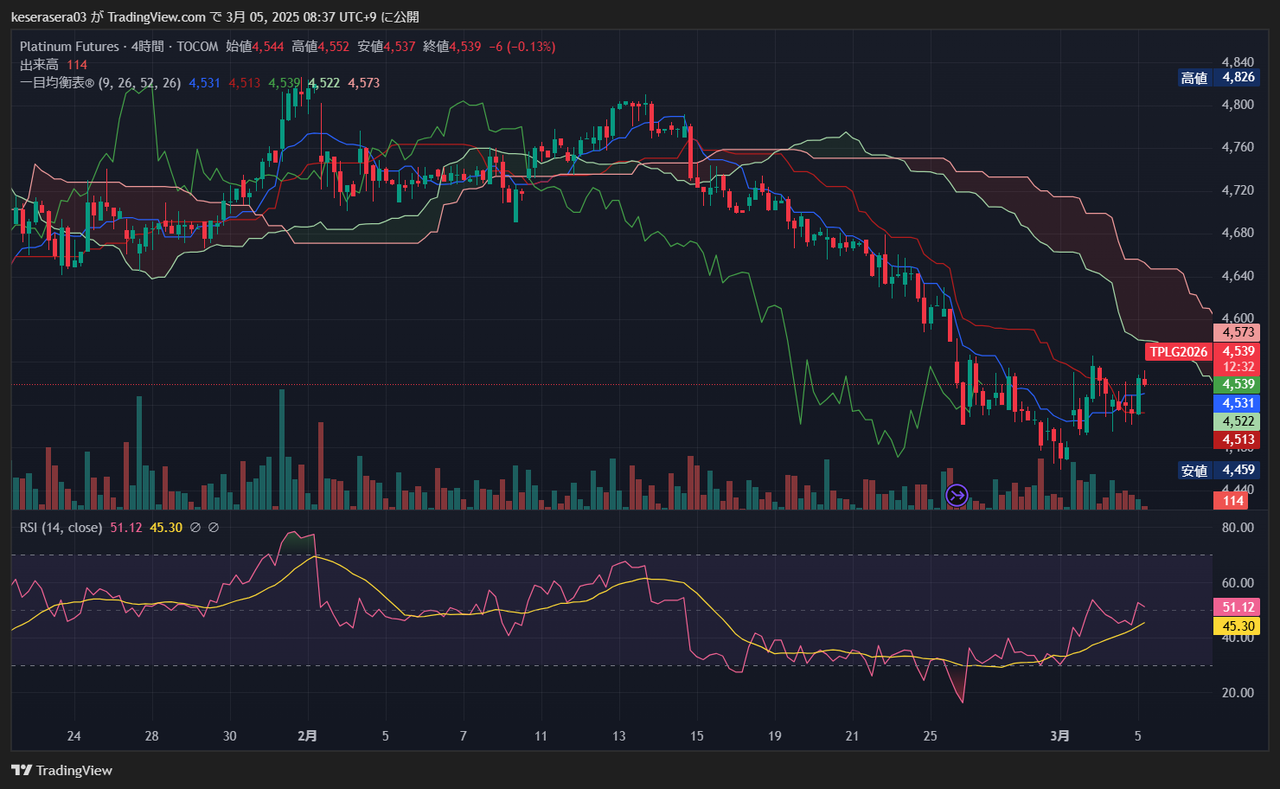Click the 4,720 price-axis label
The image size is (1280, 789).
(1238, 190)
